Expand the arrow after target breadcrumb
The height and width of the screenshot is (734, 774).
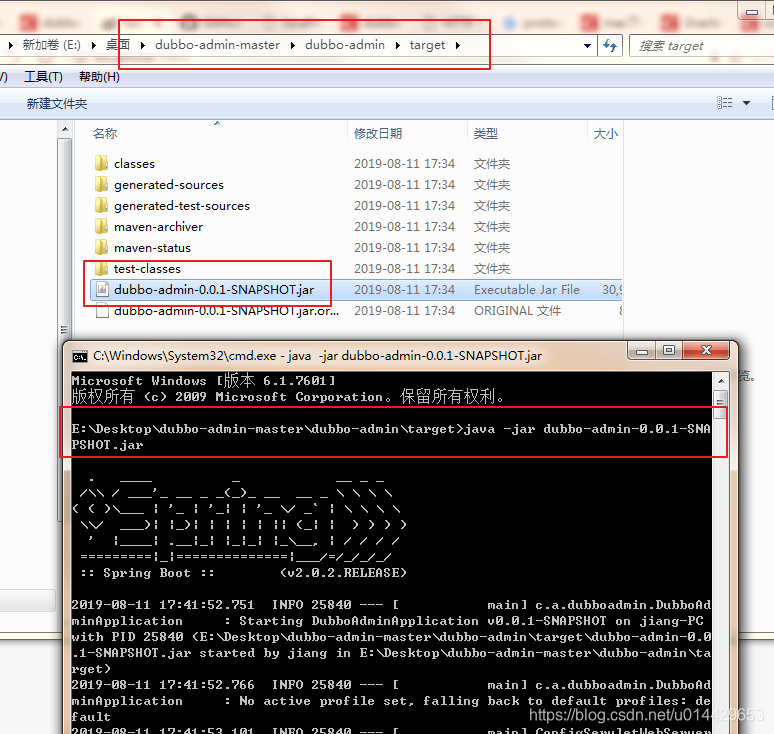(458, 45)
